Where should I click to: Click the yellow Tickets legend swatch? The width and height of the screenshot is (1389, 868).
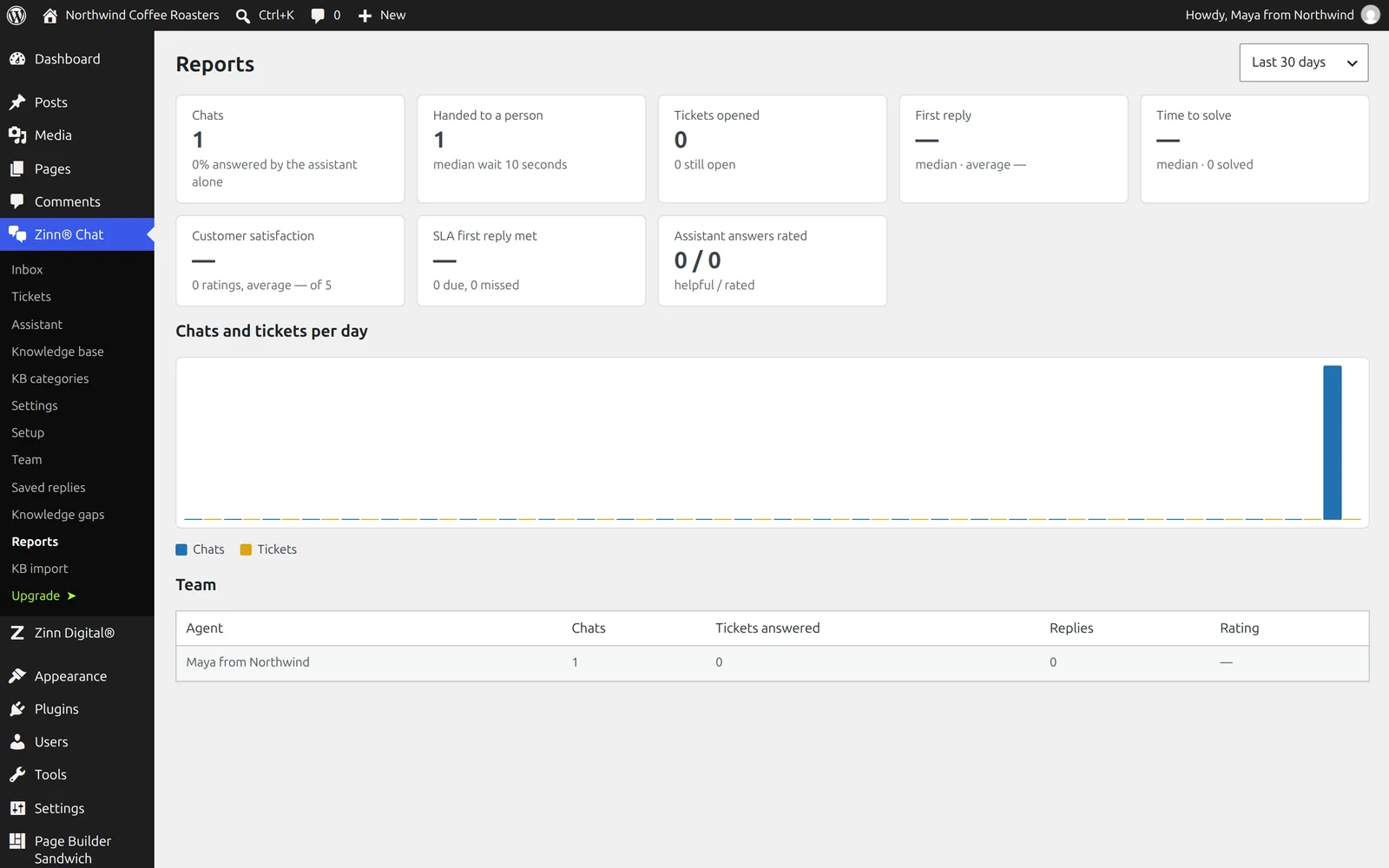coord(246,549)
